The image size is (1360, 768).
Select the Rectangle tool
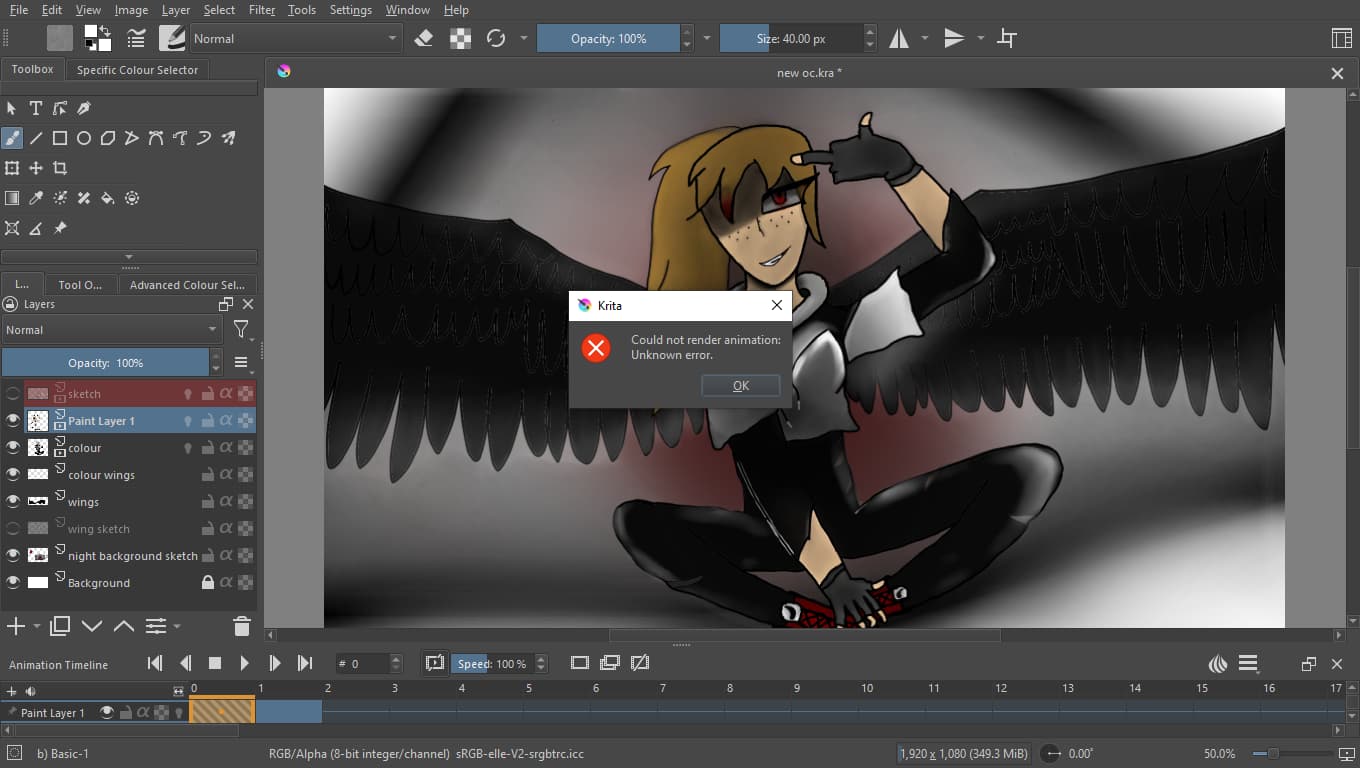[60, 138]
